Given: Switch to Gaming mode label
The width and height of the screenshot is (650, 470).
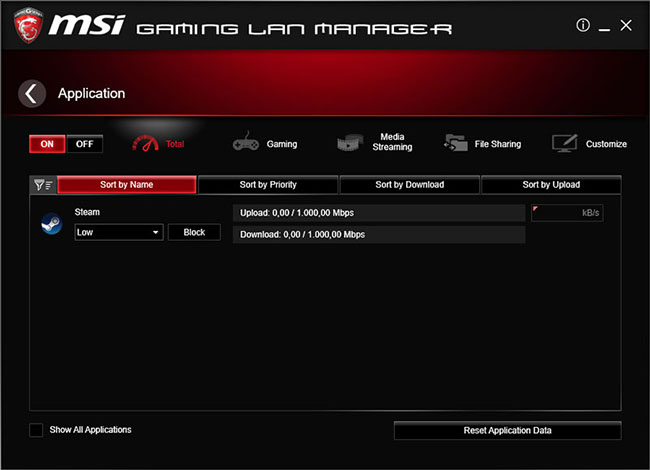Looking at the screenshot, I should tap(282, 144).
